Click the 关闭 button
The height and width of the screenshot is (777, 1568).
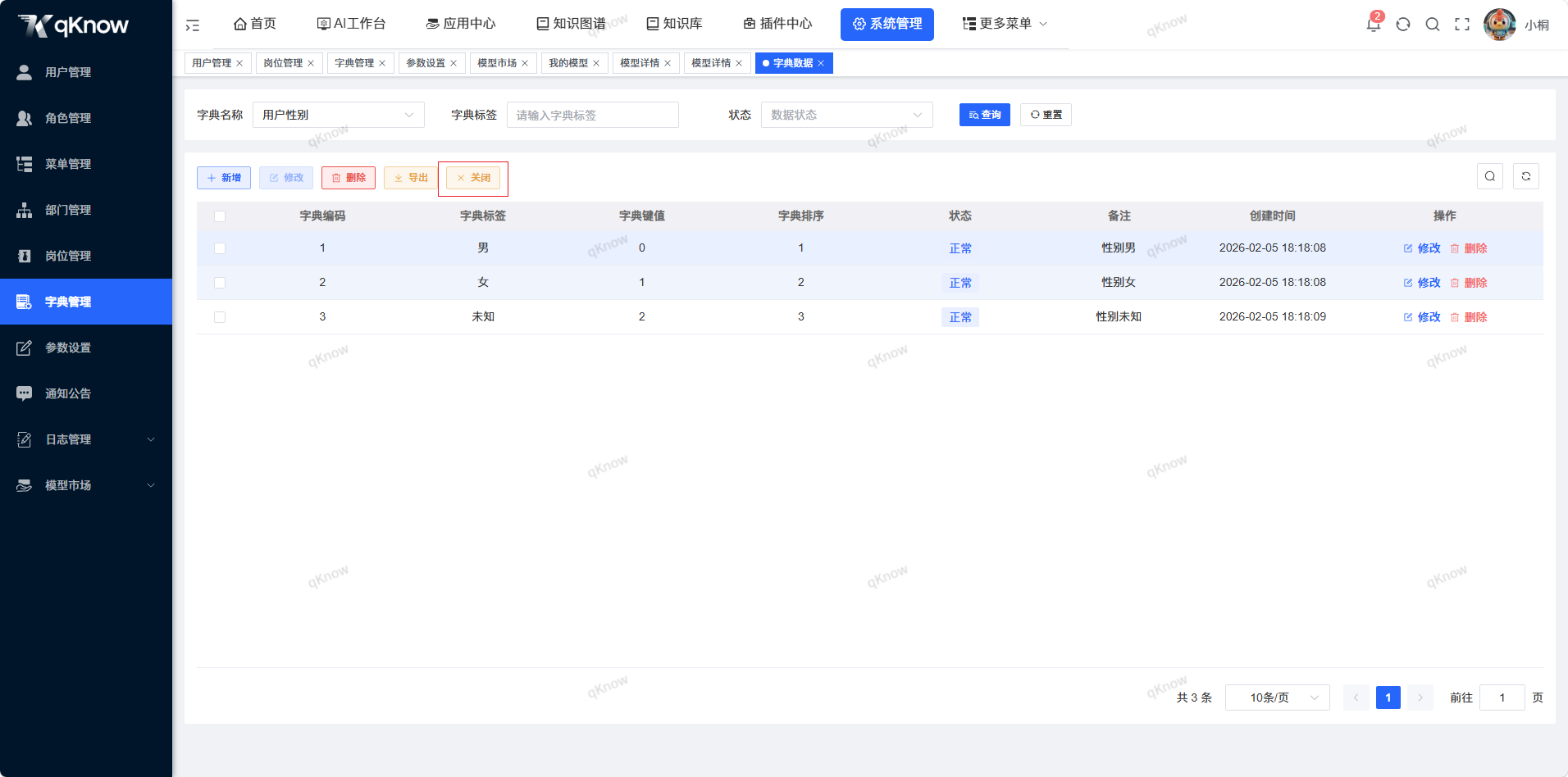(x=473, y=178)
